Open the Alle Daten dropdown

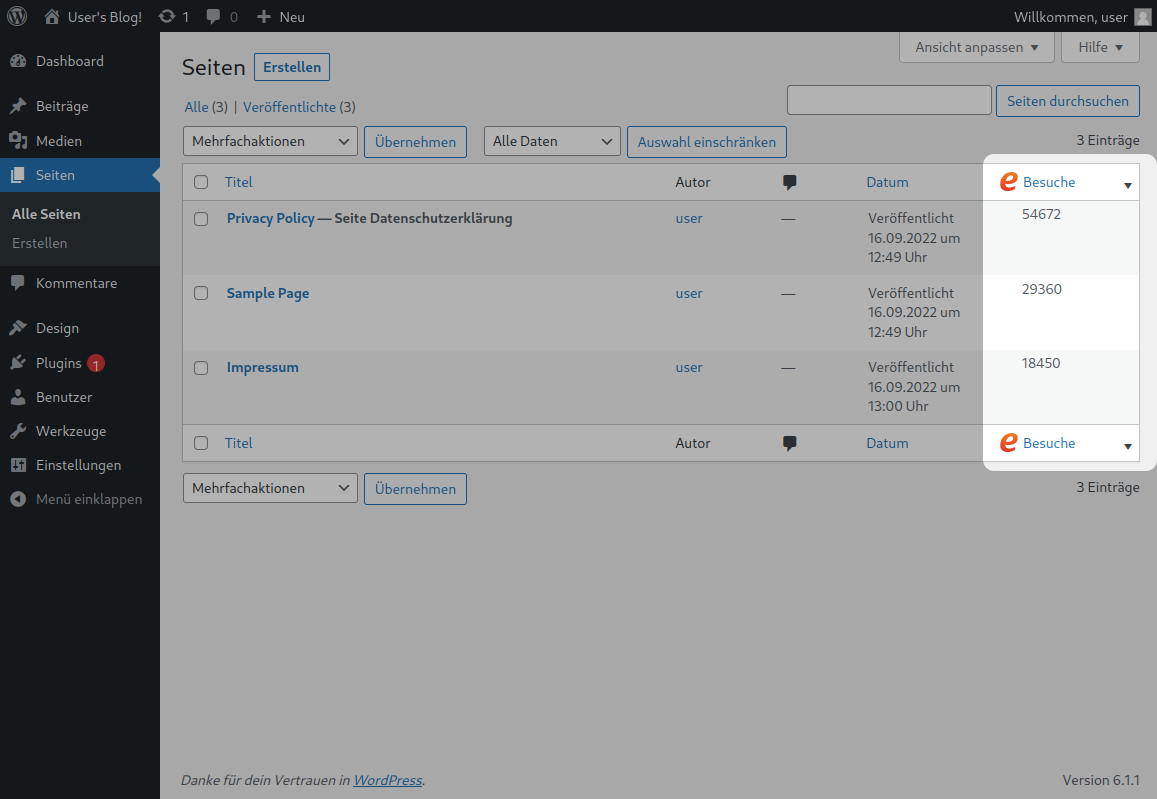(x=552, y=141)
